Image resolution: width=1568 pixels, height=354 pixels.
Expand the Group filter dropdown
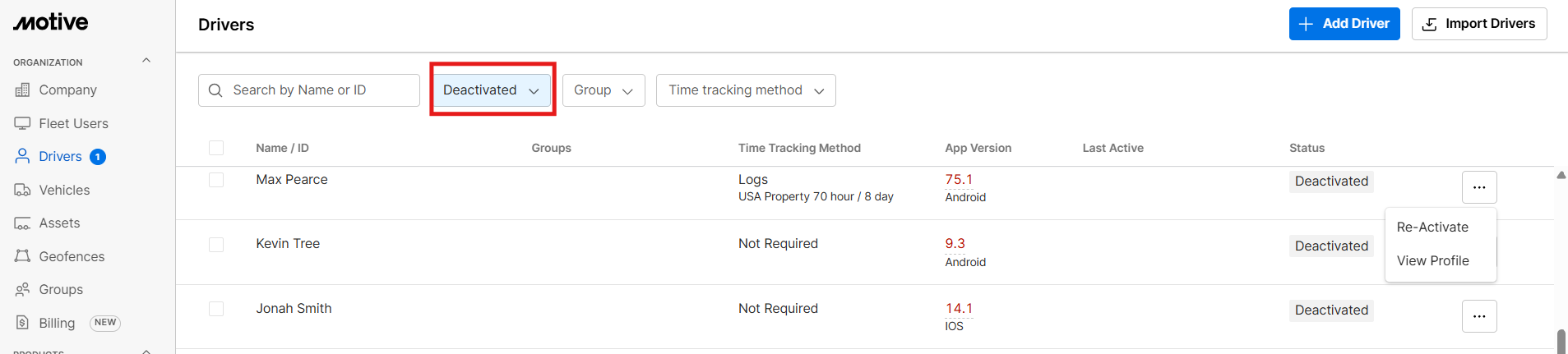pos(603,90)
